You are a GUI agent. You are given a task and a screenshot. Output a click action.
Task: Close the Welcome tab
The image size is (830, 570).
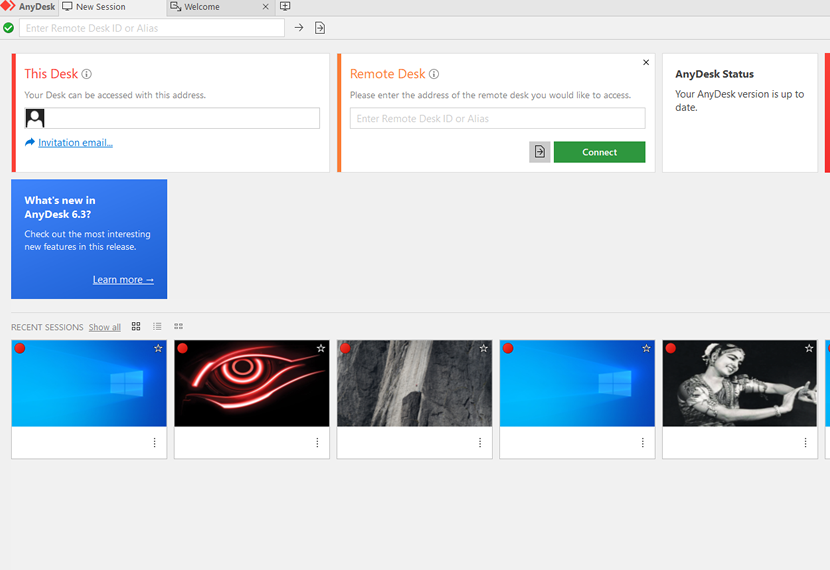266,7
